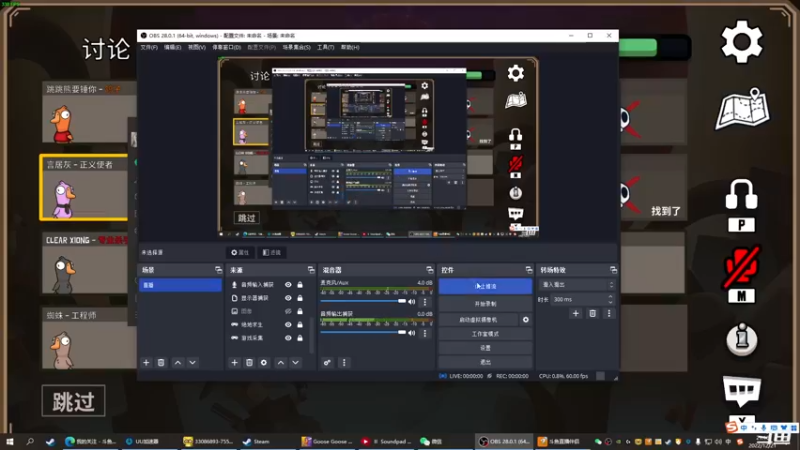Toggle visibility of the last gamepad source
Viewport: 800px width, 450px height.
[x=288, y=338]
